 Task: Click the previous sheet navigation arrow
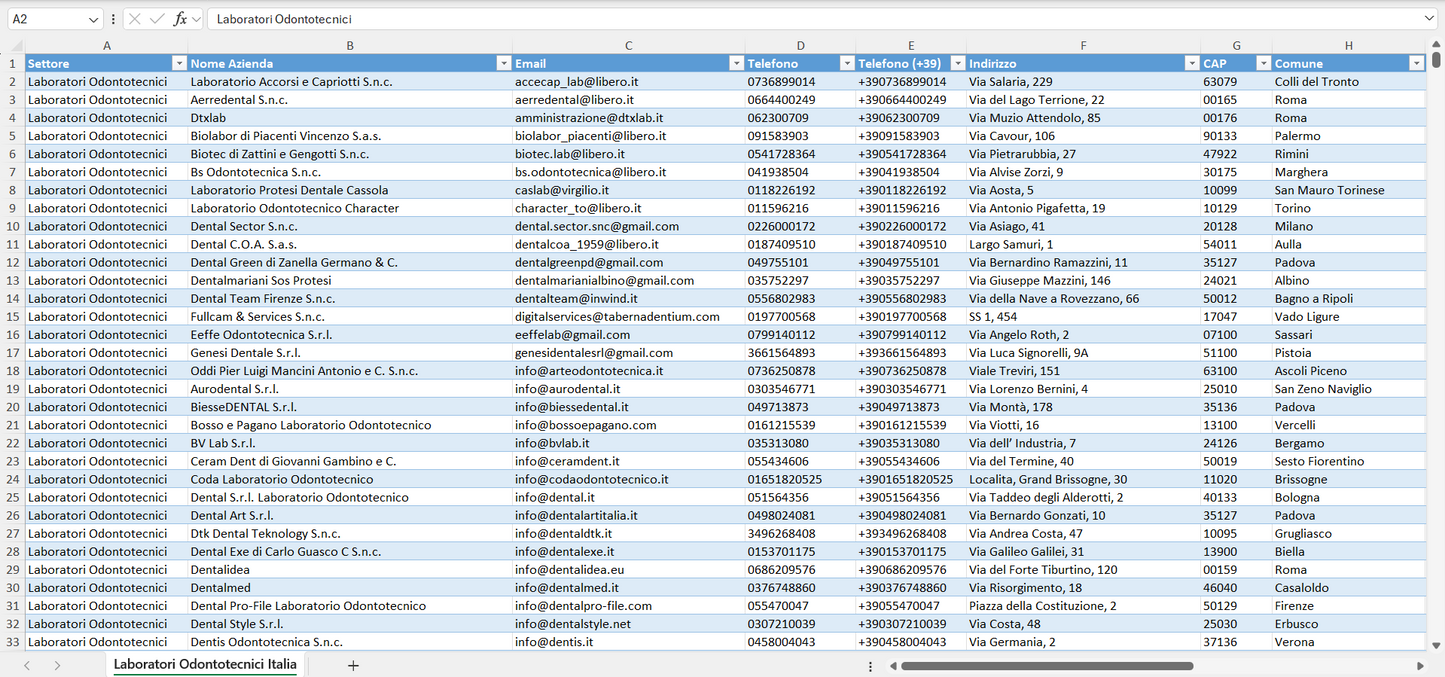pos(27,665)
